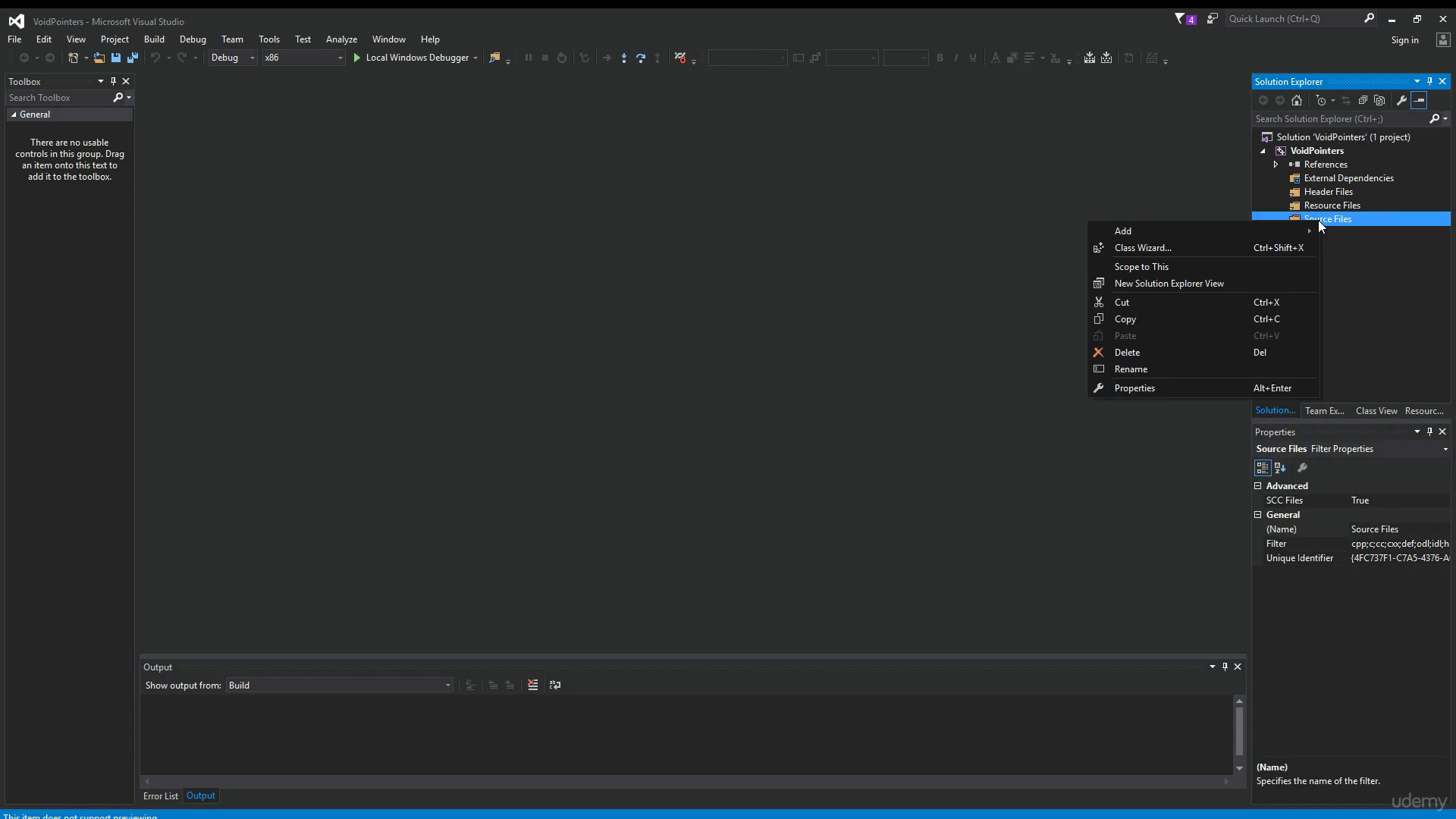The width and height of the screenshot is (1456, 819).
Task: Click the Save All toolbar icon
Action: [x=133, y=58]
